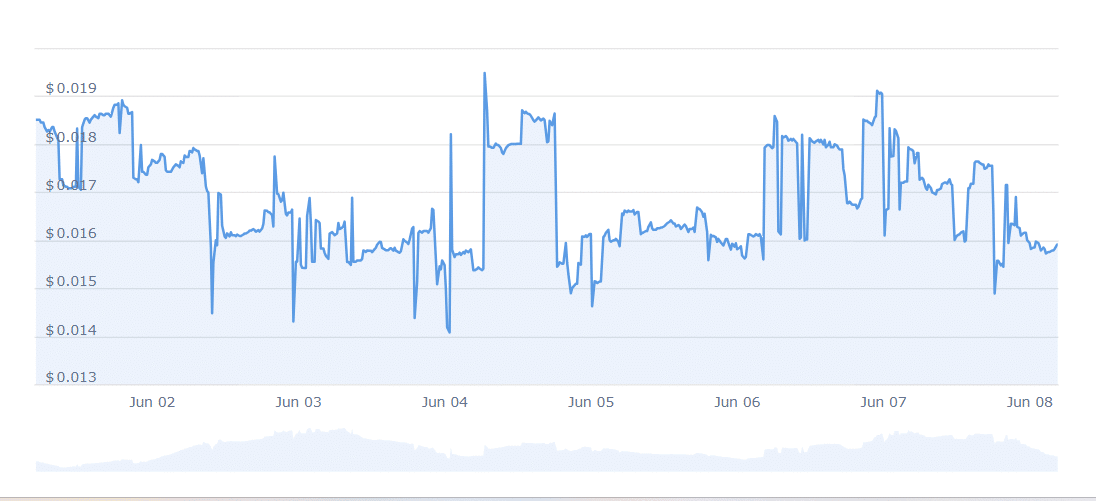Select the $0.018 price axis label
The width and height of the screenshot is (1096, 501).
coord(71,137)
